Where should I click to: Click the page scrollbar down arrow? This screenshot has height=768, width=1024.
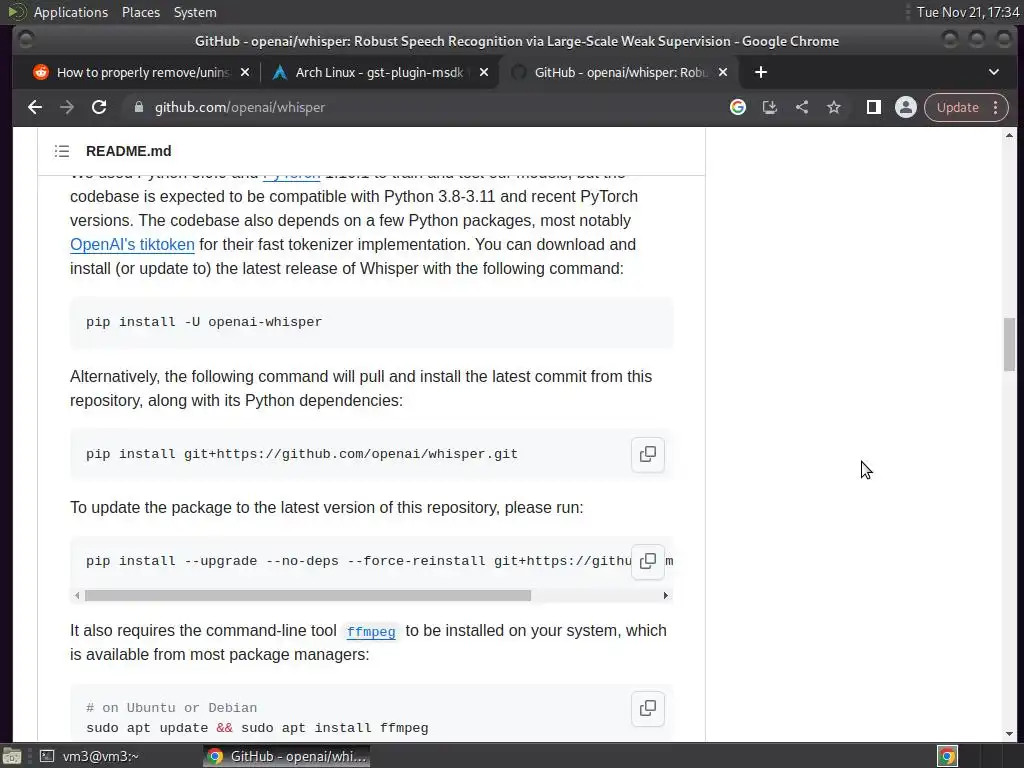click(x=1010, y=734)
